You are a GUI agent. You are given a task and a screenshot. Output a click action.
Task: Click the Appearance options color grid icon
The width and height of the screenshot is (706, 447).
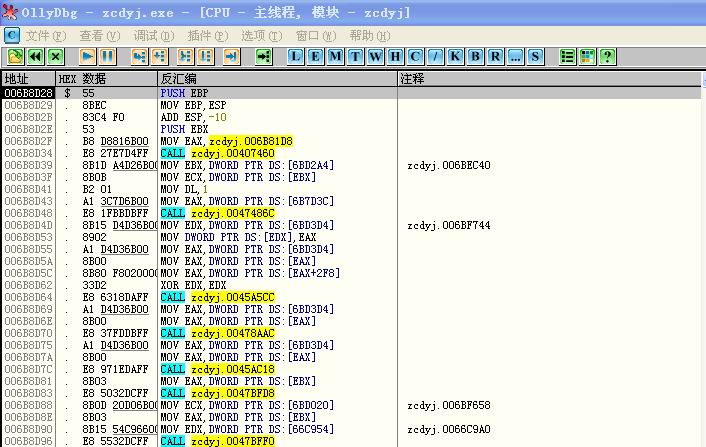[587, 57]
